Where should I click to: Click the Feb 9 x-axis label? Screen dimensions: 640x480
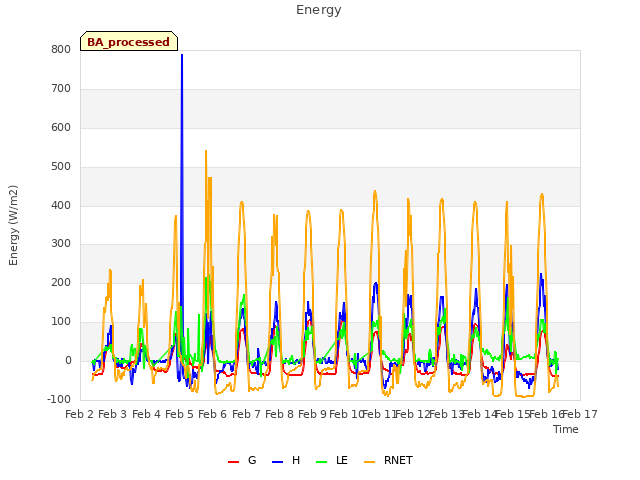tap(313, 414)
